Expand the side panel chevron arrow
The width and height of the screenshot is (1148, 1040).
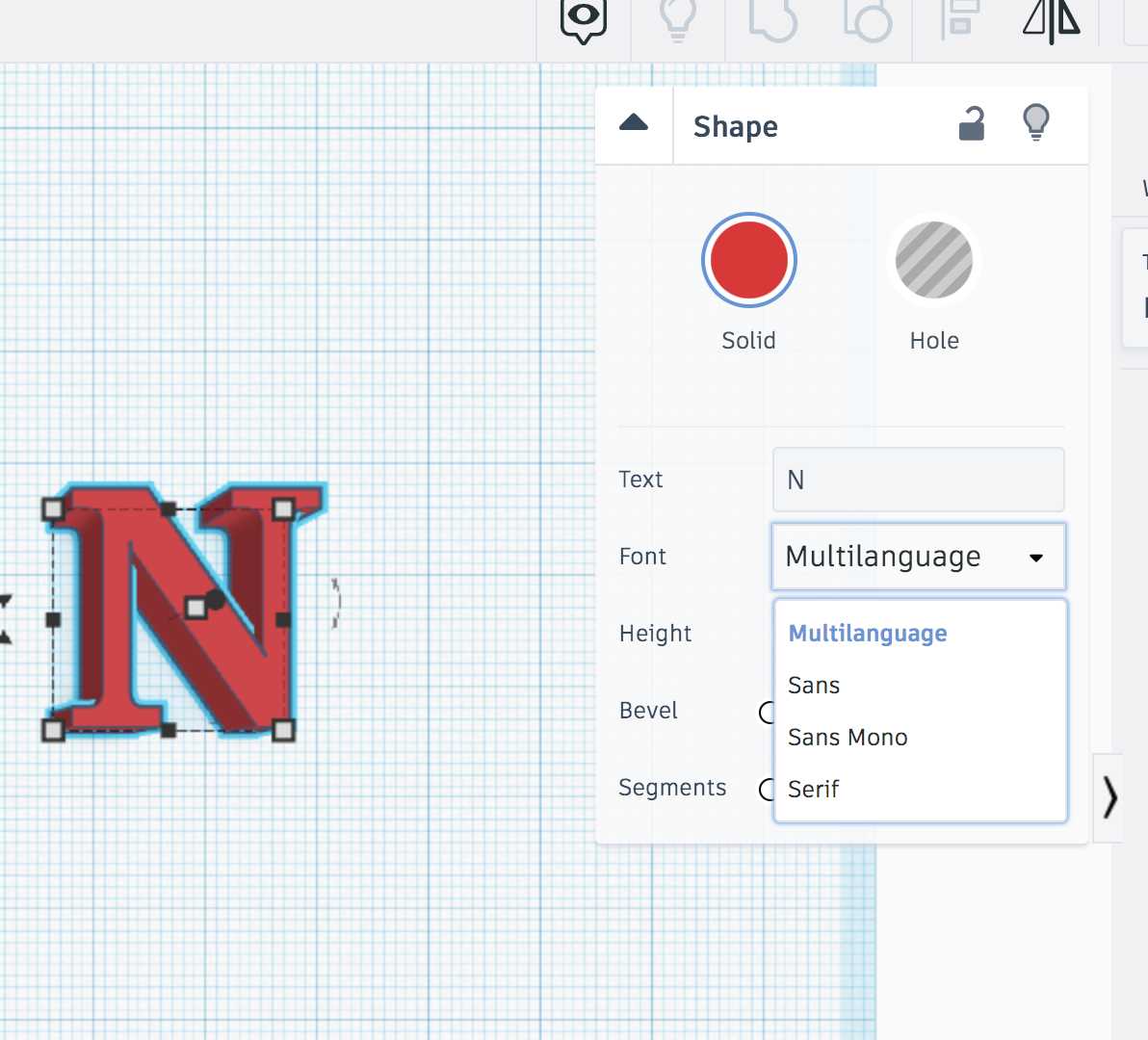click(x=1109, y=797)
